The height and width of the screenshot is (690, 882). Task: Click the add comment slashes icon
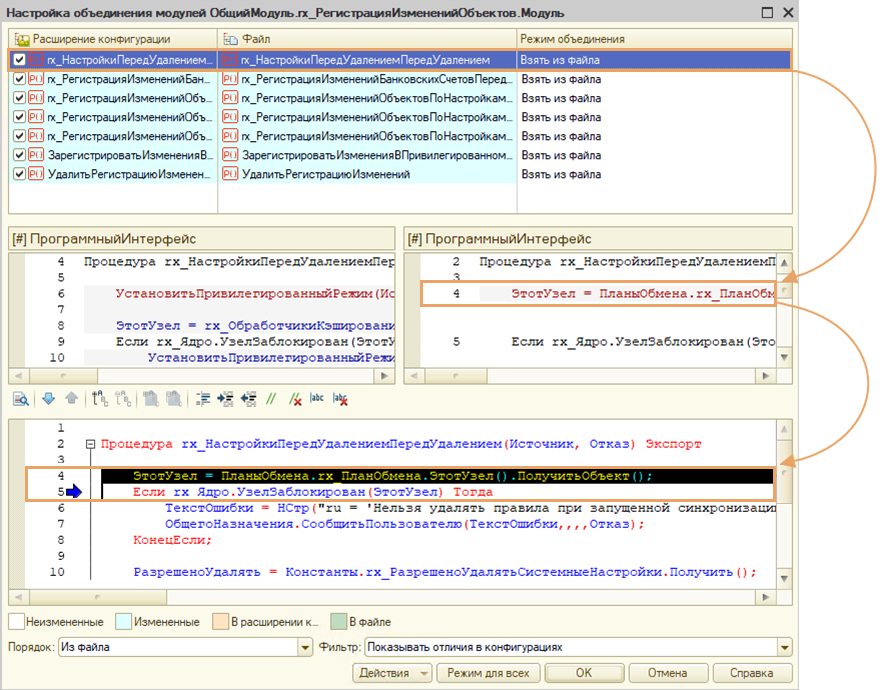pyautogui.click(x=271, y=398)
